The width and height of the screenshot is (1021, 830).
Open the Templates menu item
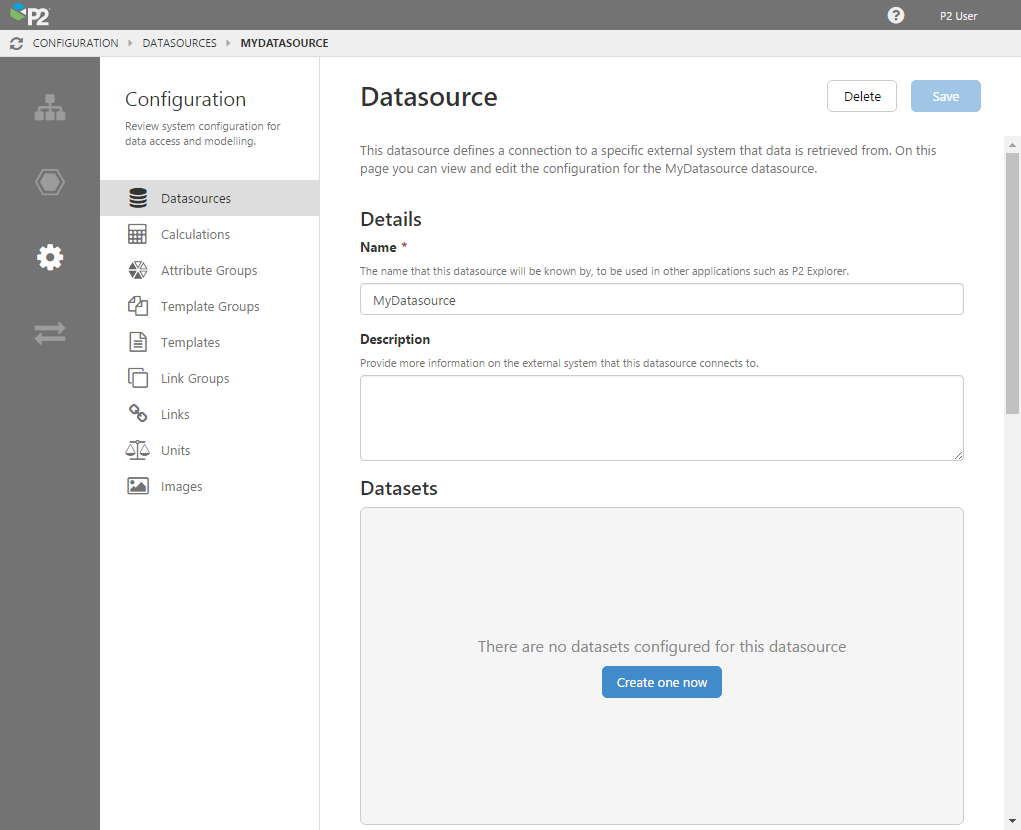point(190,342)
